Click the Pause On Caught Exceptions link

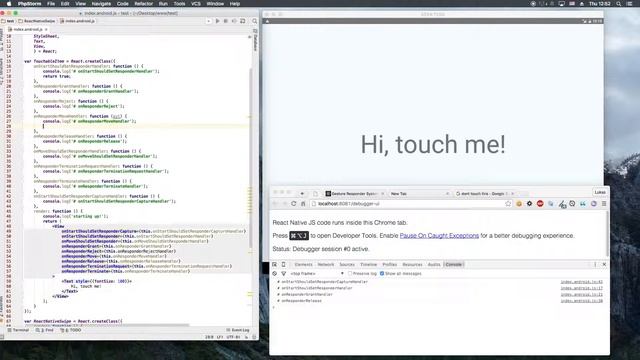(439, 236)
